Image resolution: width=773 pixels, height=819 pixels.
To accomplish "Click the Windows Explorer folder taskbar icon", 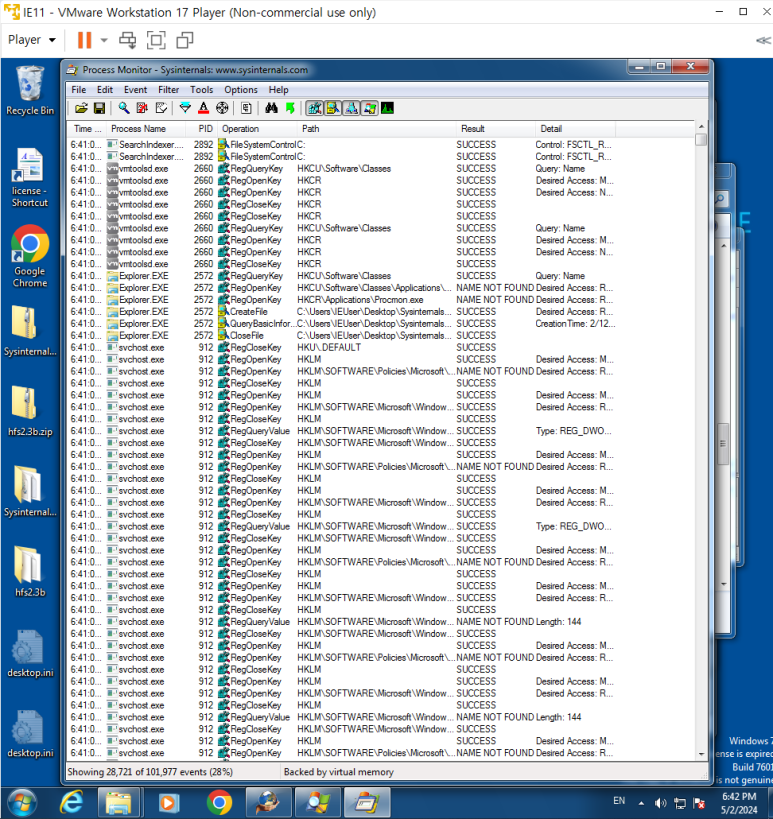I will coord(119,802).
